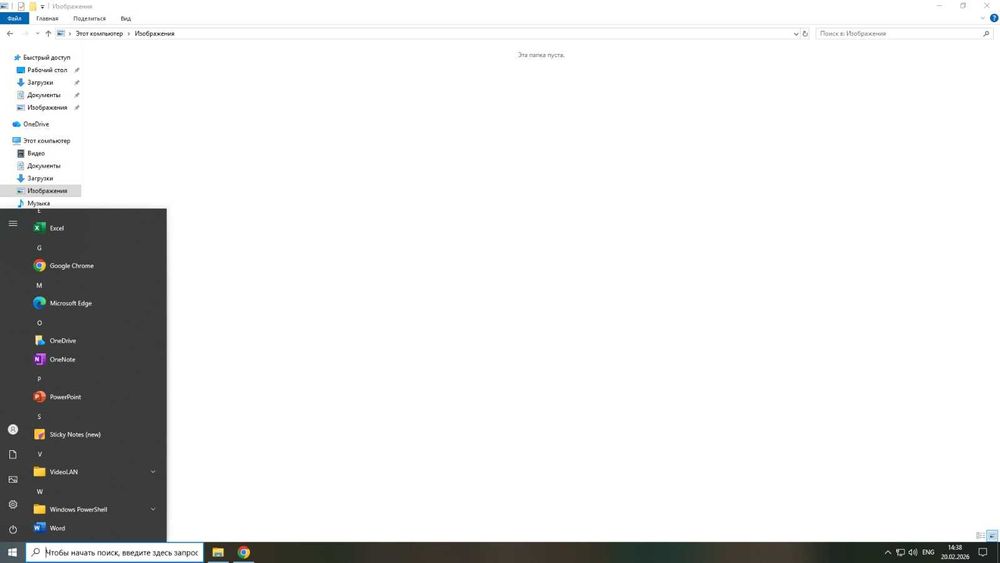Expand the Windows PowerShell folder group
1000x563 pixels.
pyautogui.click(x=153, y=510)
